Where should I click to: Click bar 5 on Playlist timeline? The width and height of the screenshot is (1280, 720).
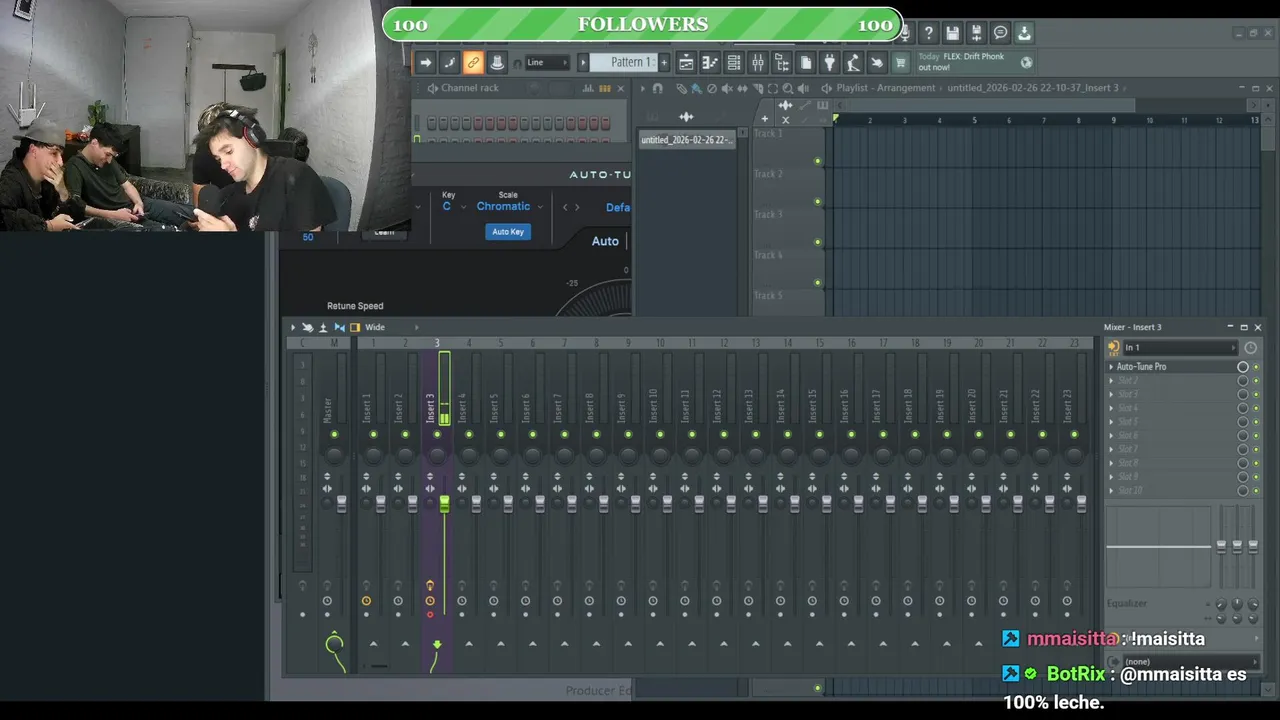click(x=975, y=121)
